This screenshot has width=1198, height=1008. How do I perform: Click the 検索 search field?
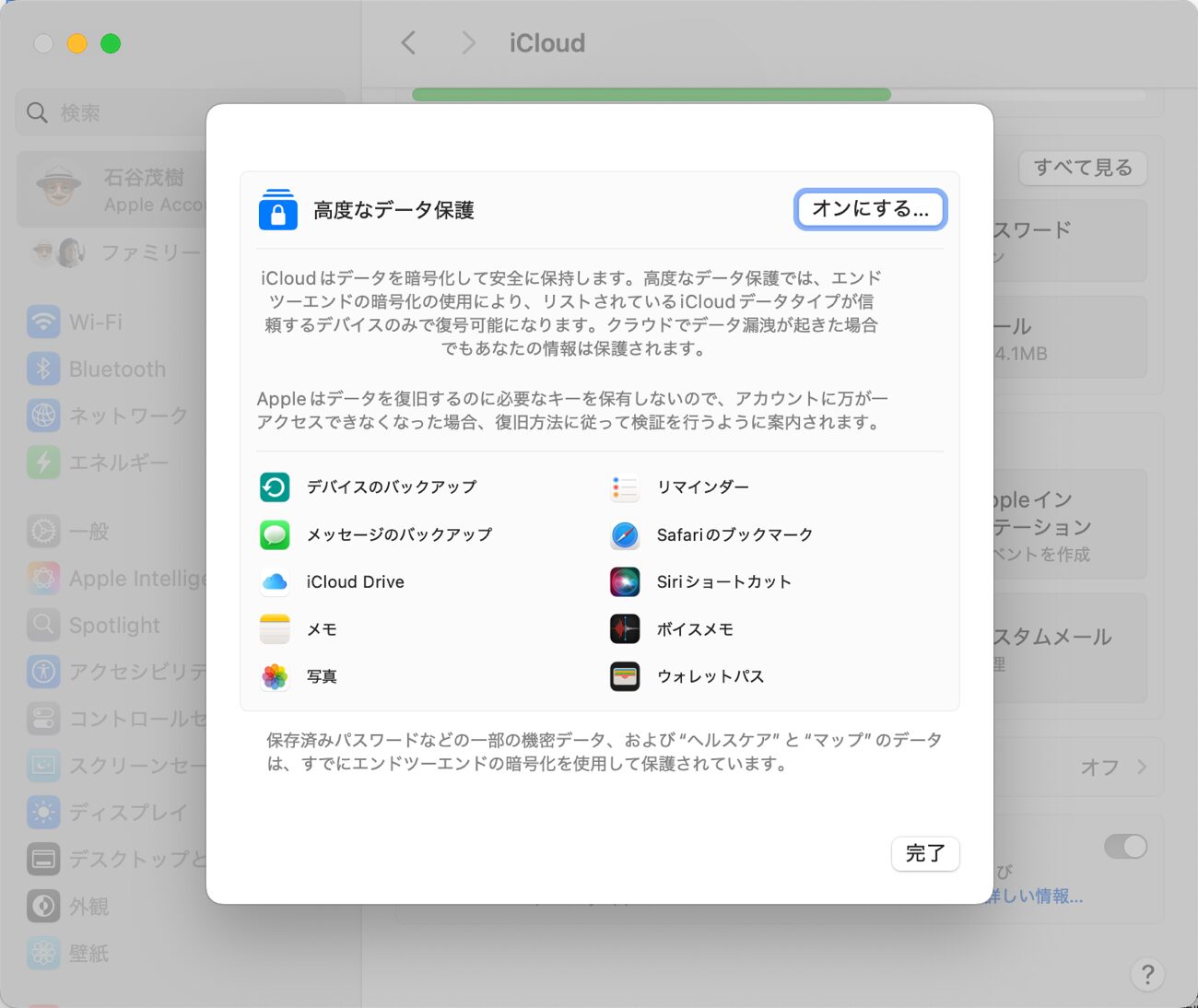coord(111,113)
